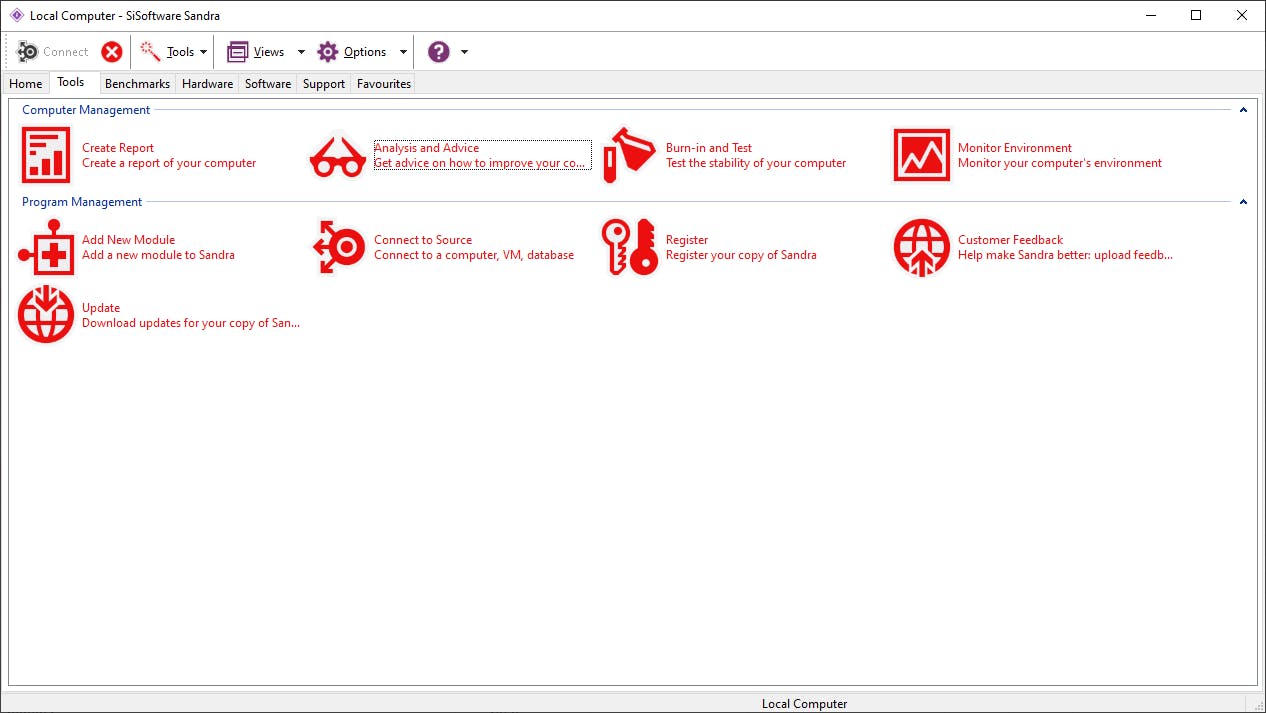Click the Sandra app icon in title bar
This screenshot has height=713, width=1266.
point(16,15)
